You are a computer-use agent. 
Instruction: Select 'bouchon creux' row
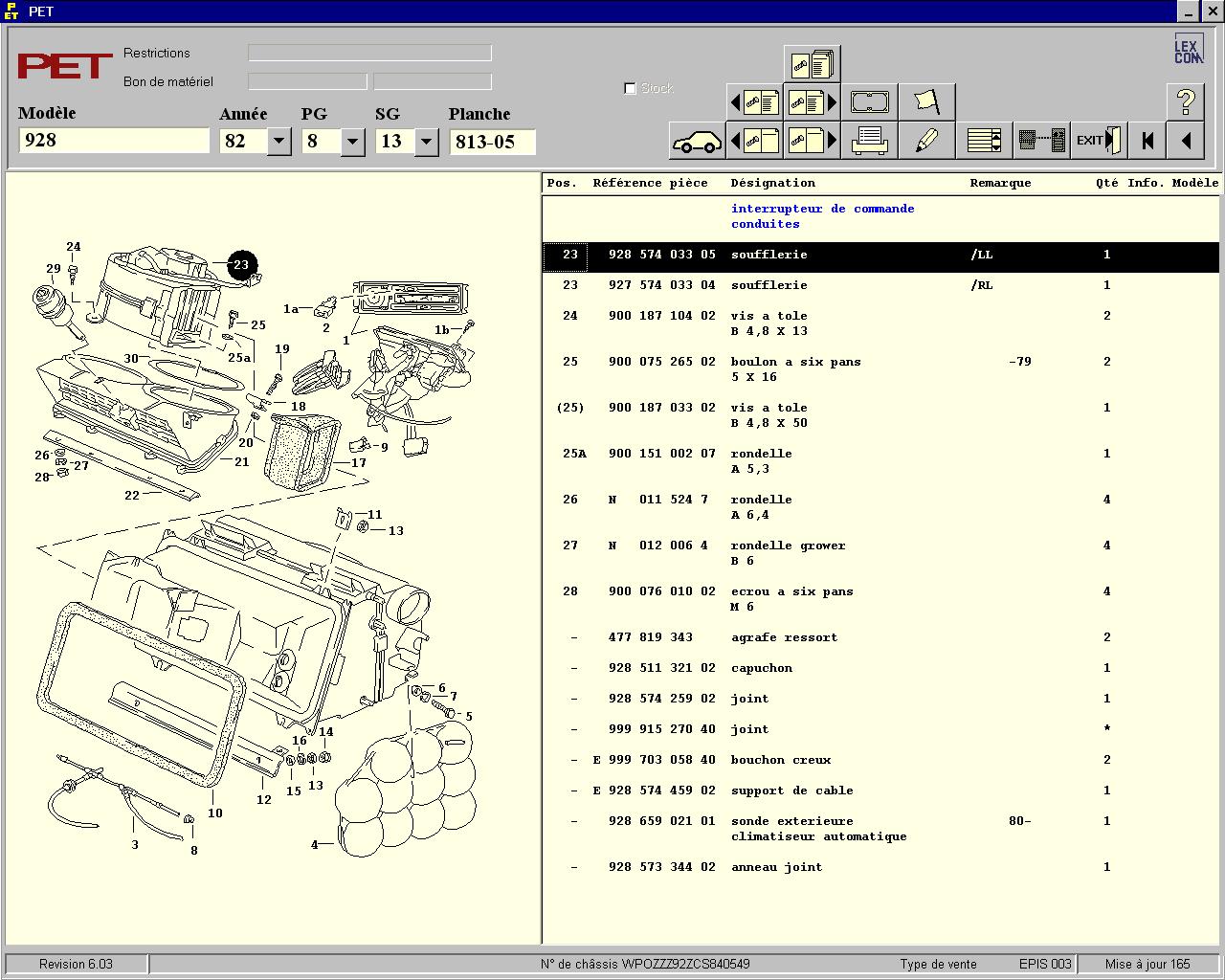[881, 760]
